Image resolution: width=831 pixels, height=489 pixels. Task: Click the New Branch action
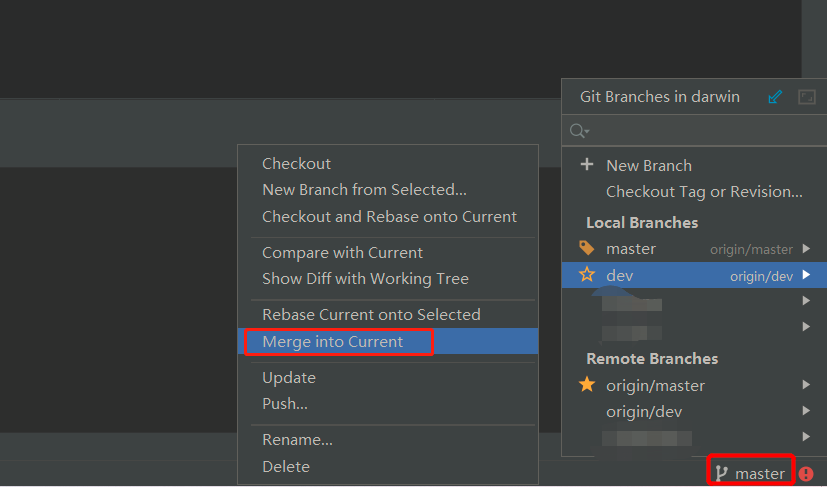649,166
